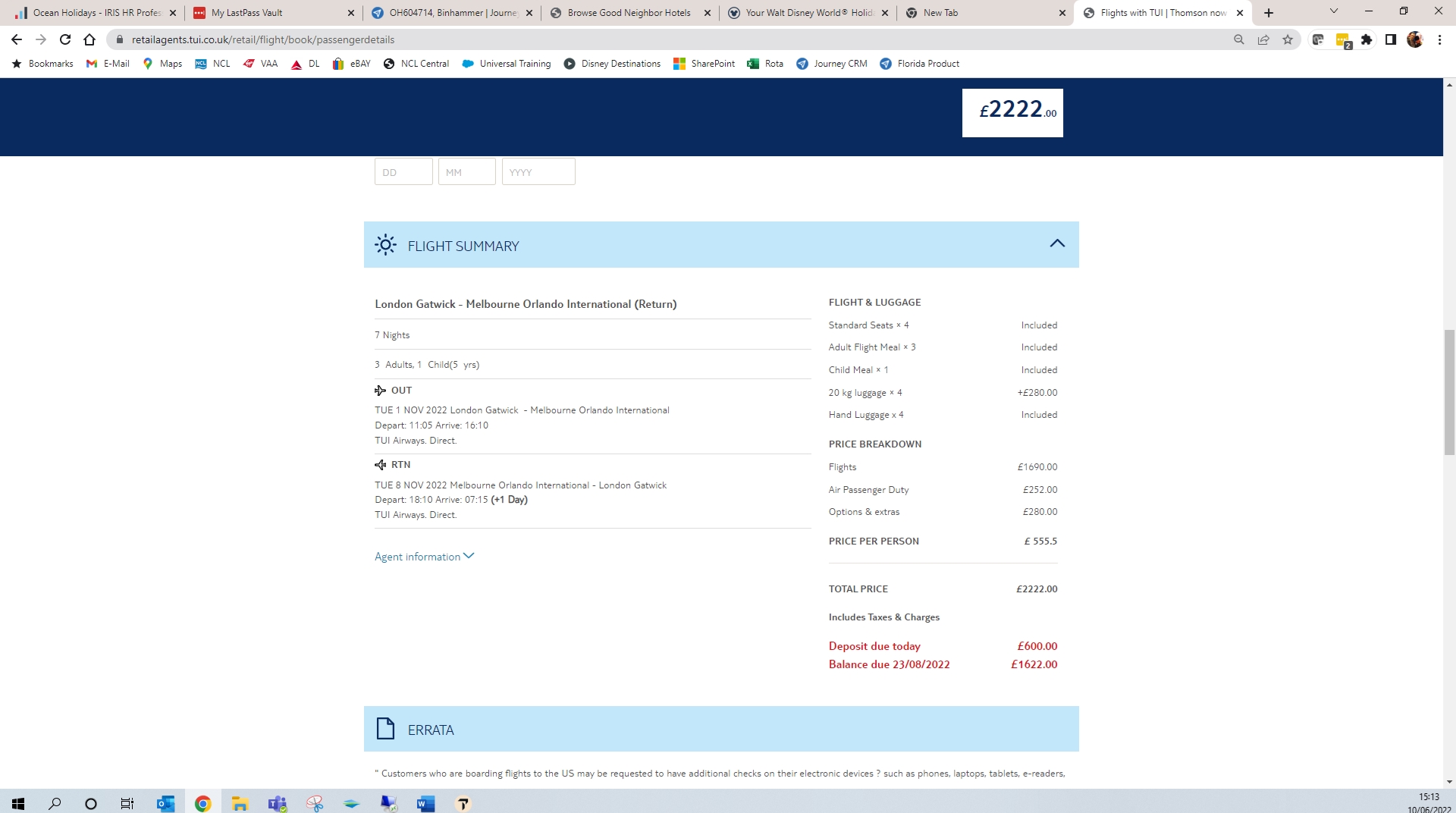Viewport: 1456px width, 813px height.
Task: View site information via the padlock icon
Action: click(119, 39)
